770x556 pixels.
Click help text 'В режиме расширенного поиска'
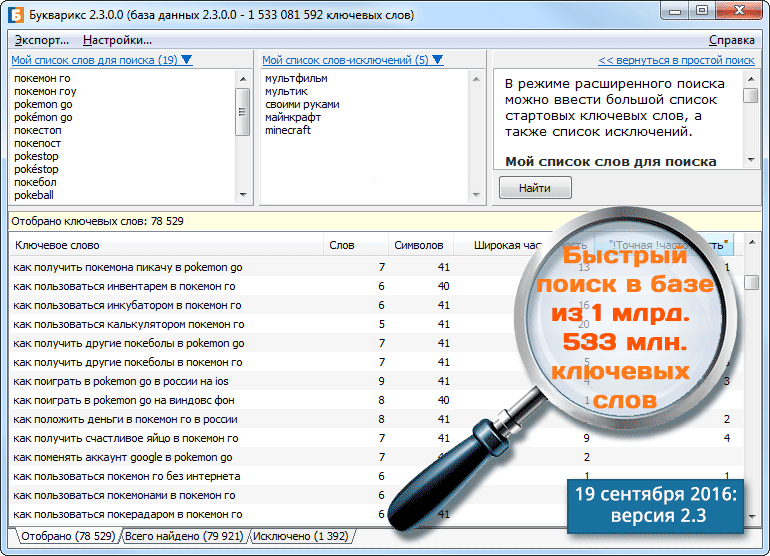click(x=614, y=83)
